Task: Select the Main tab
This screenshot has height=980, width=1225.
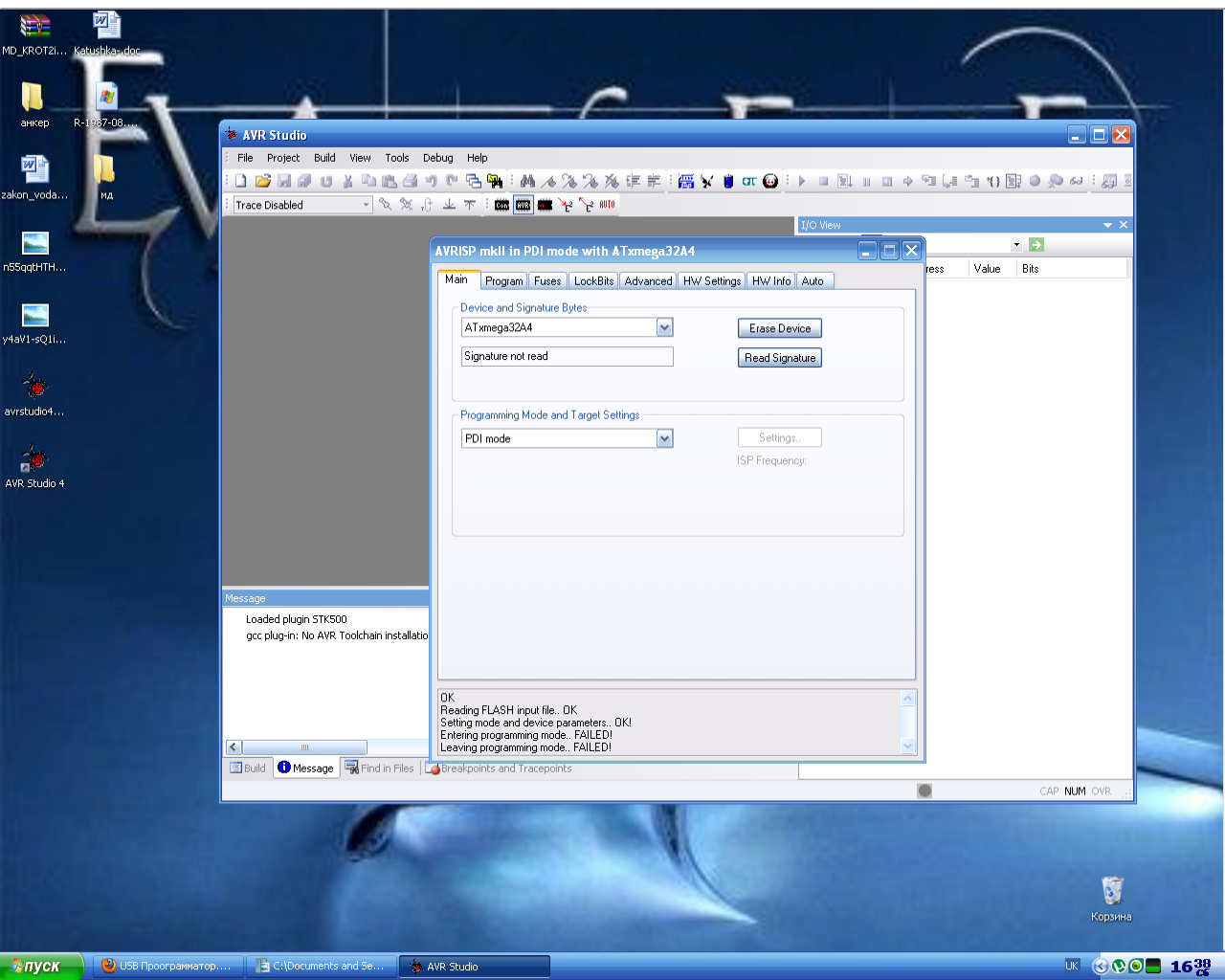Action: (457, 279)
